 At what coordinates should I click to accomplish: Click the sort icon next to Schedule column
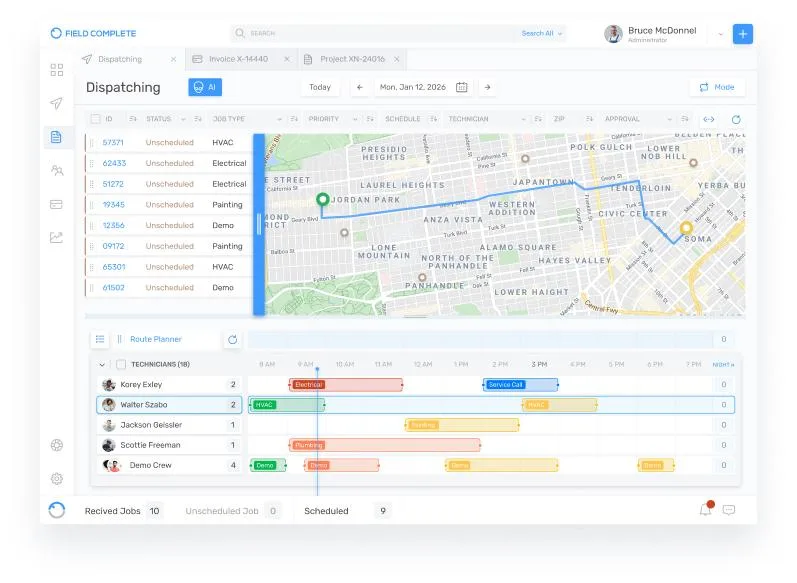tap(434, 119)
